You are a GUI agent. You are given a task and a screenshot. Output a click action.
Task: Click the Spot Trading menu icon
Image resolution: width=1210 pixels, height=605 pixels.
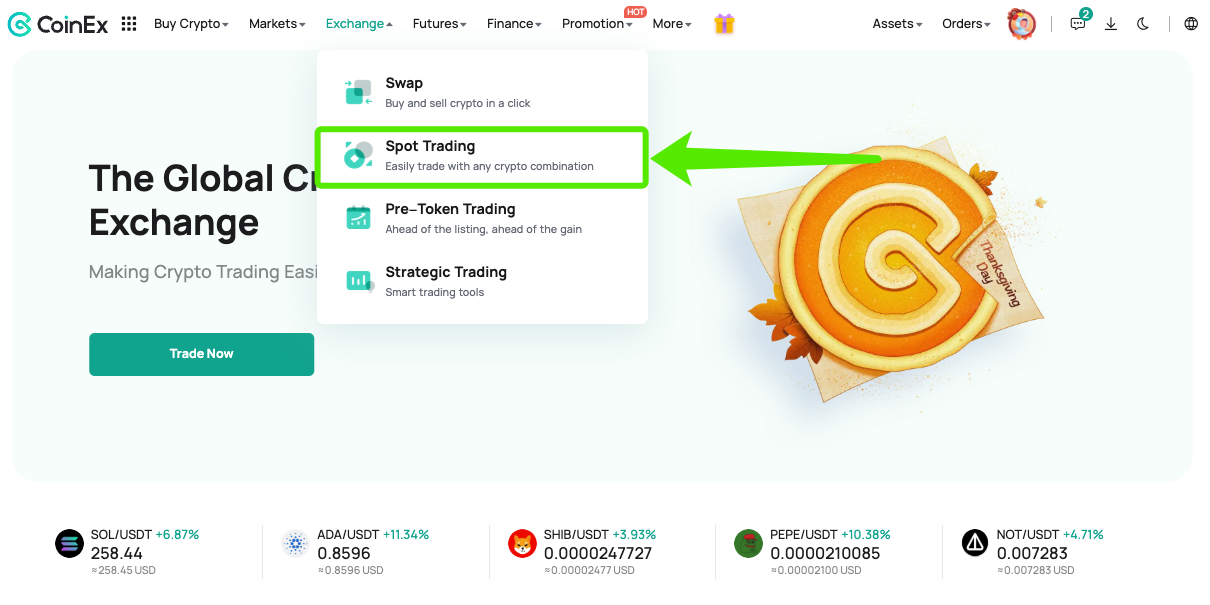pos(358,155)
